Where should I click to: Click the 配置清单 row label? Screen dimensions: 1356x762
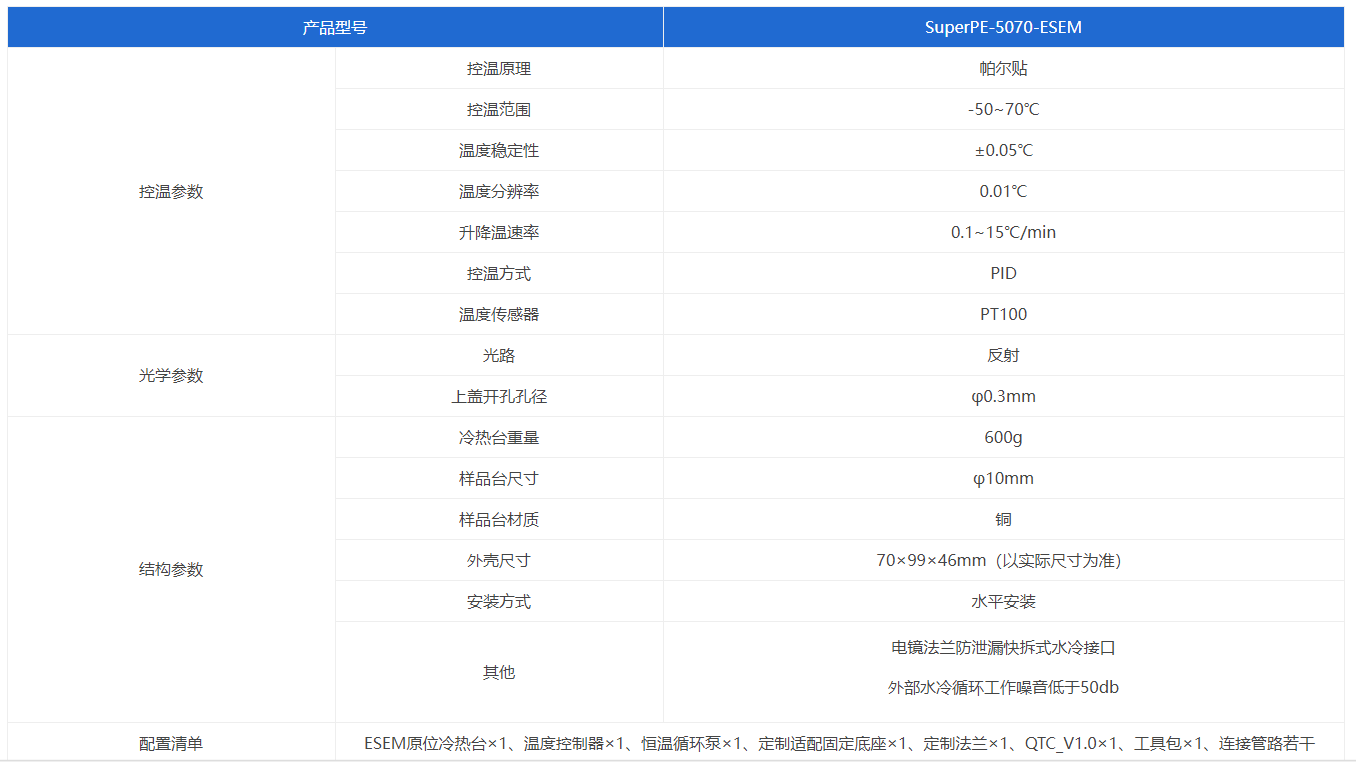coord(171,744)
